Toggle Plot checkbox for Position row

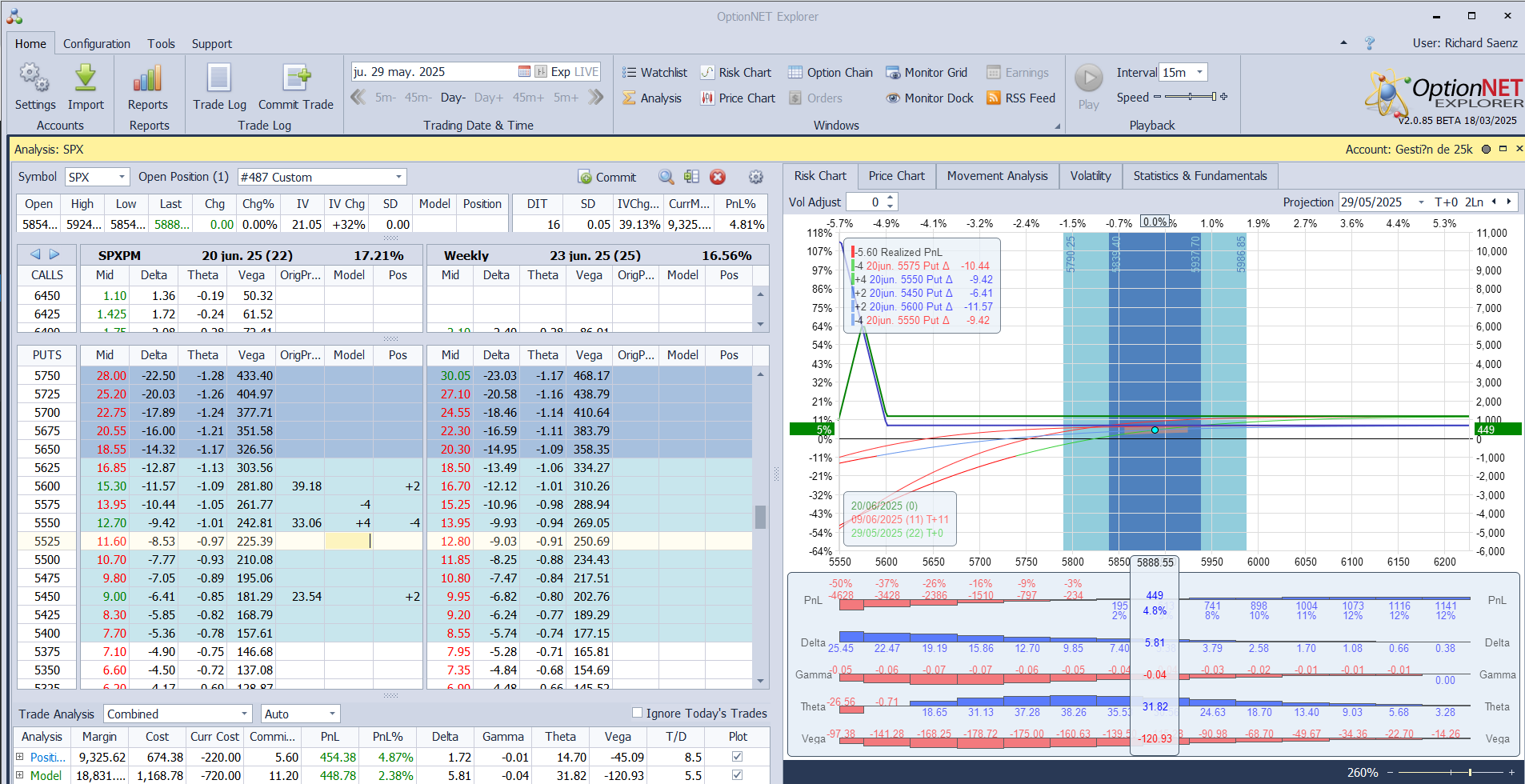tap(737, 757)
